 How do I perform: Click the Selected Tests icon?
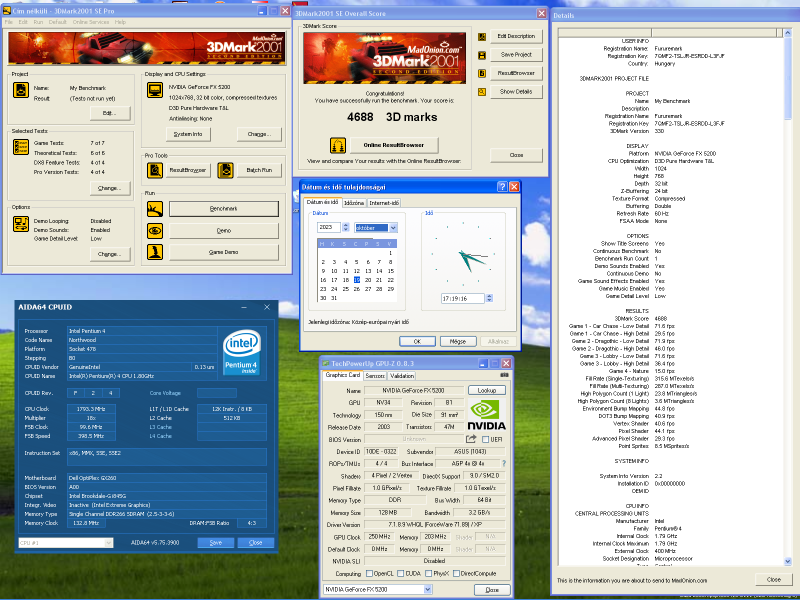coord(20,147)
